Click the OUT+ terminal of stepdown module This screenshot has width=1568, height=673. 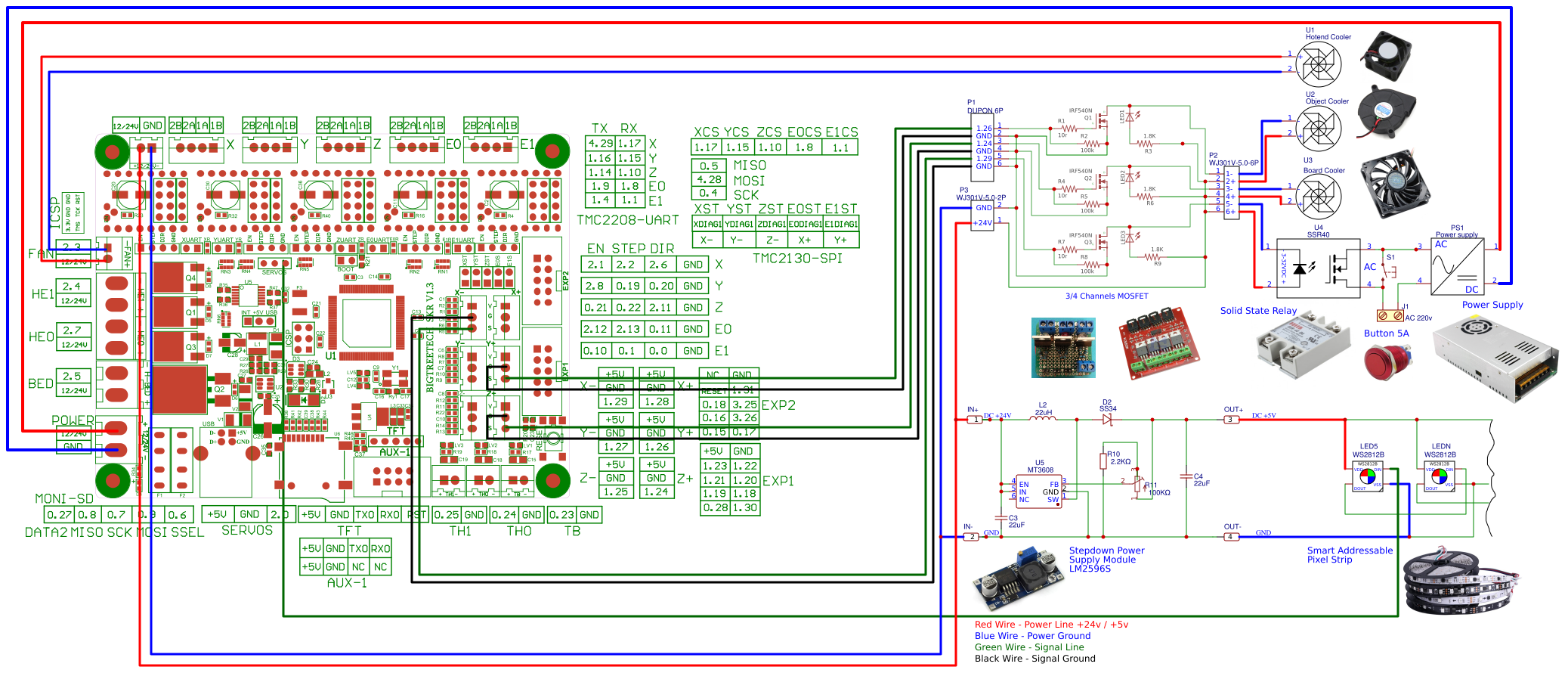1232,420
